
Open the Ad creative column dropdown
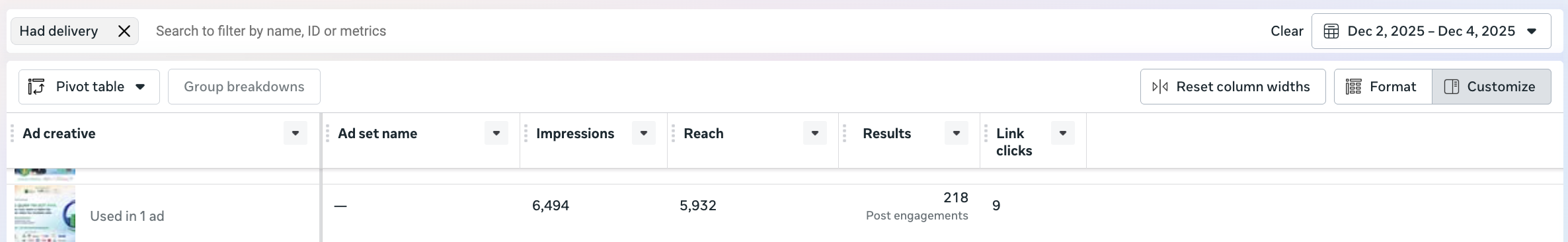295,133
